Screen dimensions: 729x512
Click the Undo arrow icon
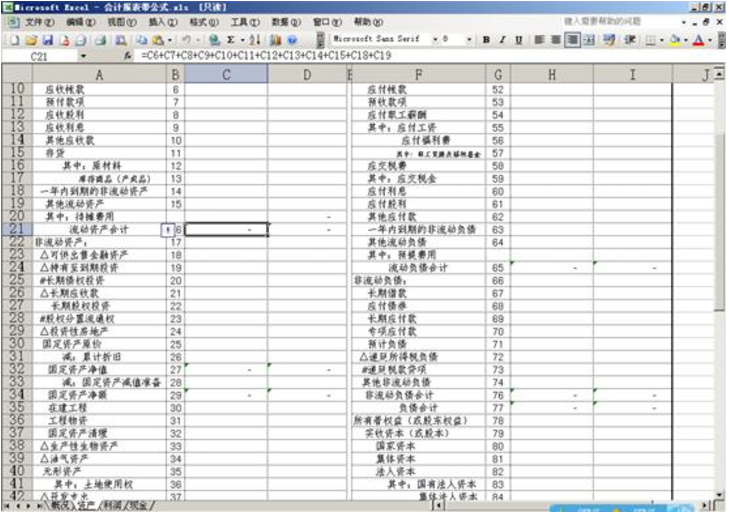pyautogui.click(x=186, y=40)
